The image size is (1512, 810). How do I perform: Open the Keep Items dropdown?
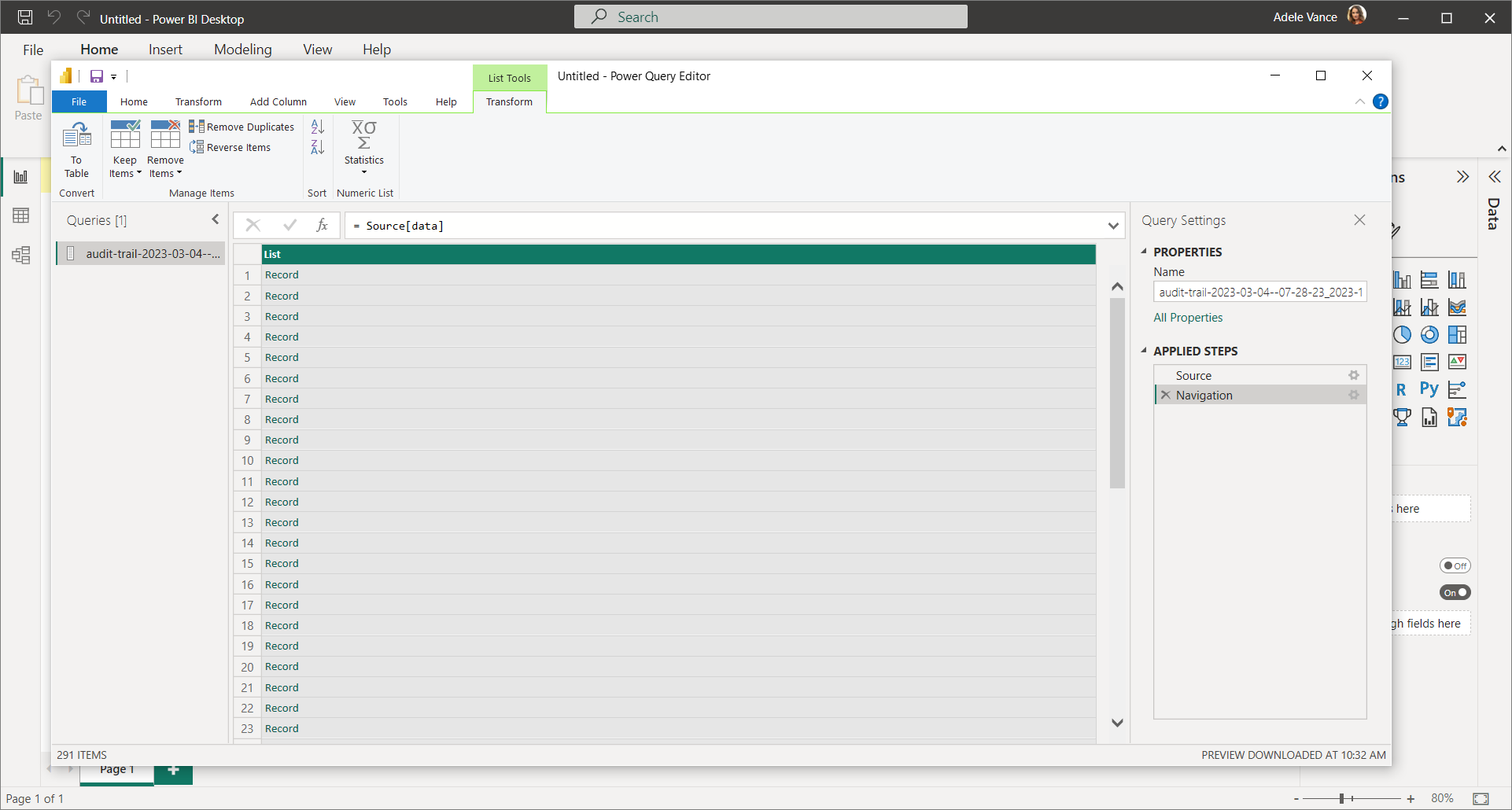(125, 167)
